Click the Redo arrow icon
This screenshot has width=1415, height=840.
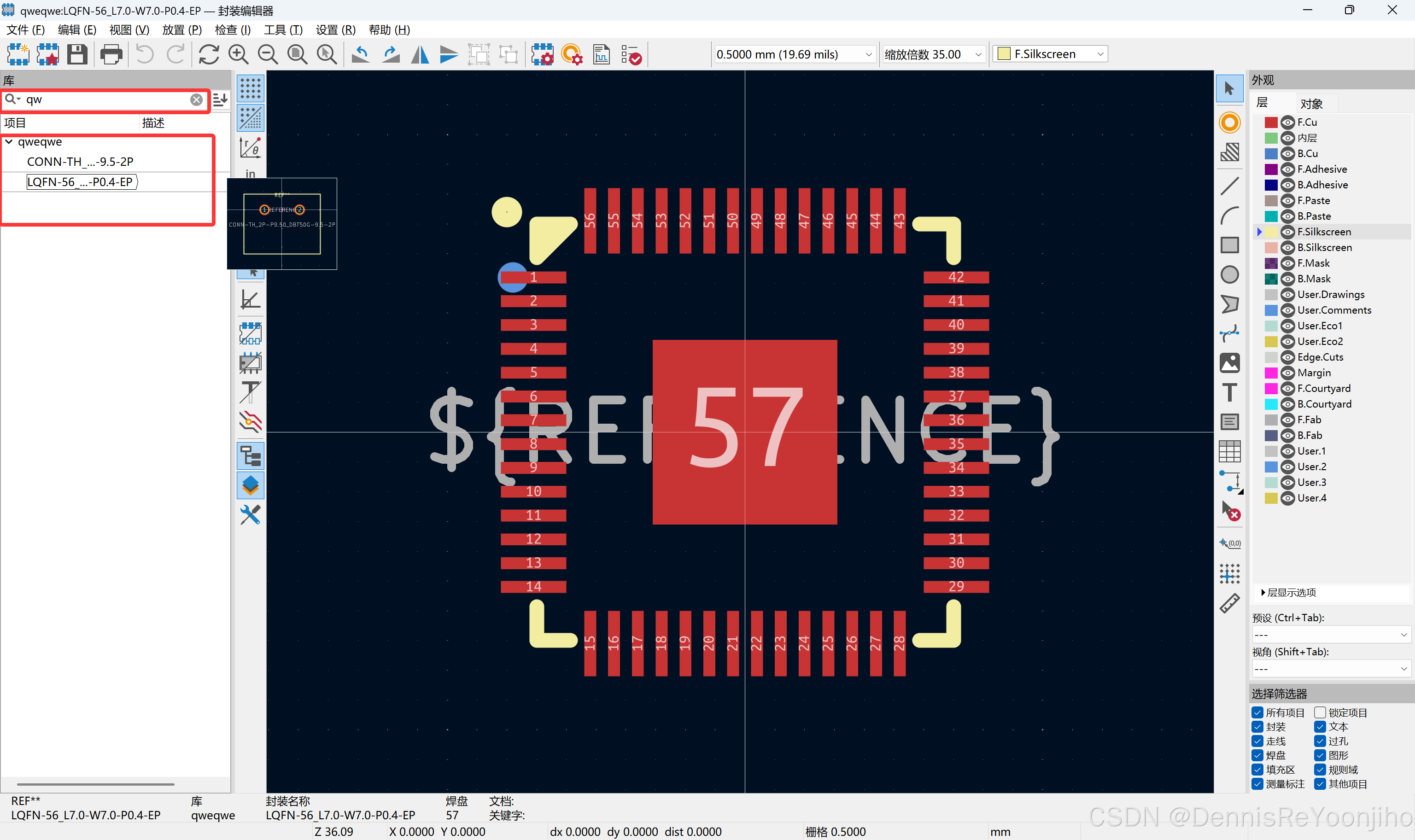click(x=175, y=54)
